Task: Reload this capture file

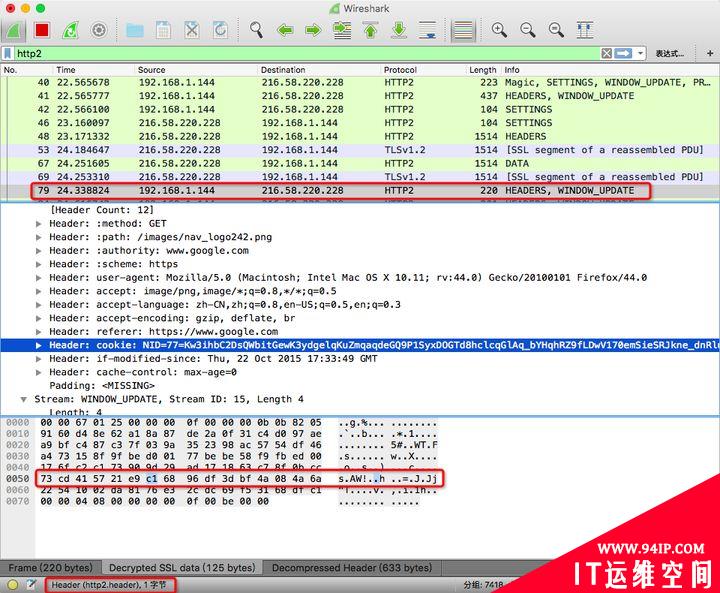Action: (220, 30)
